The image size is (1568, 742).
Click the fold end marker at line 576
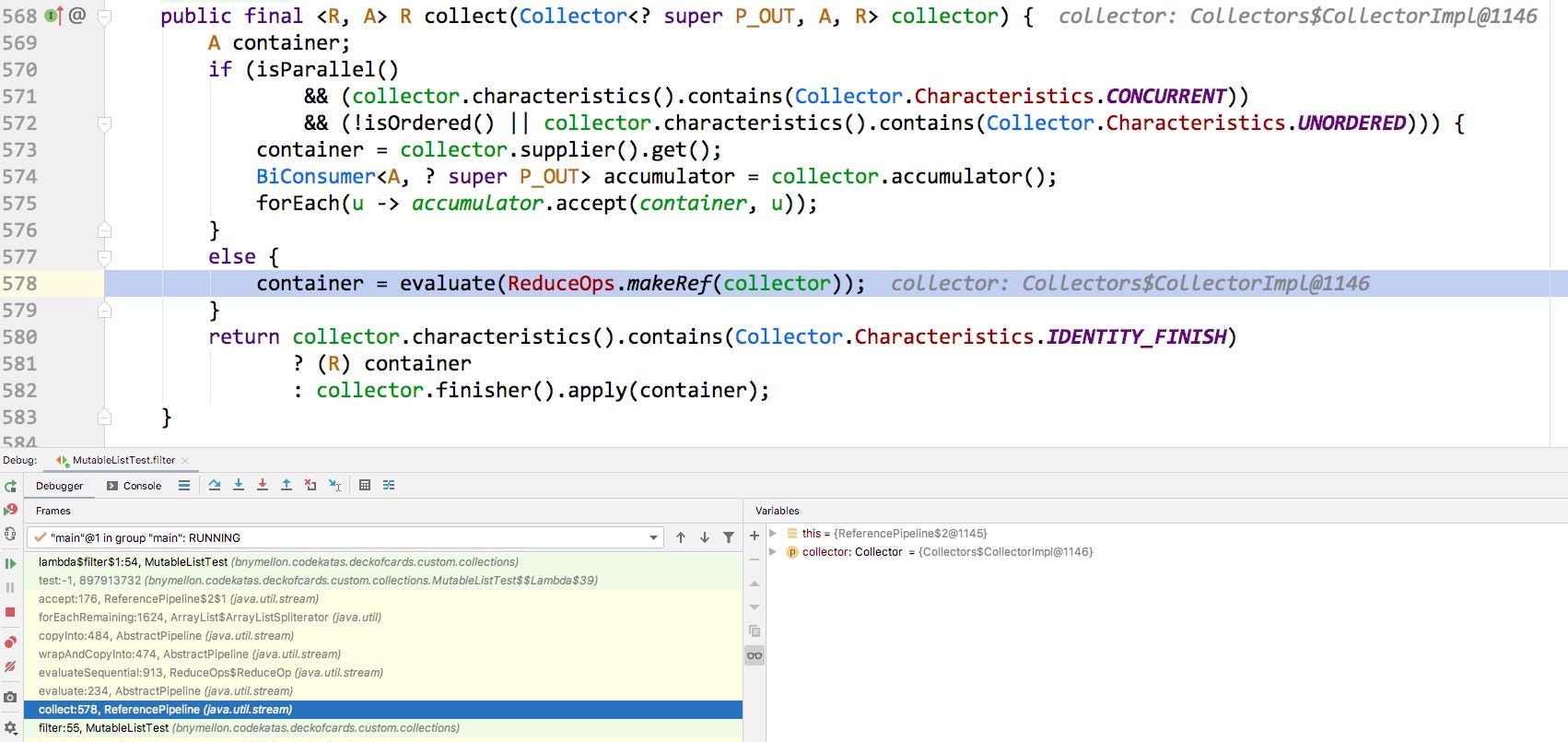point(104,230)
